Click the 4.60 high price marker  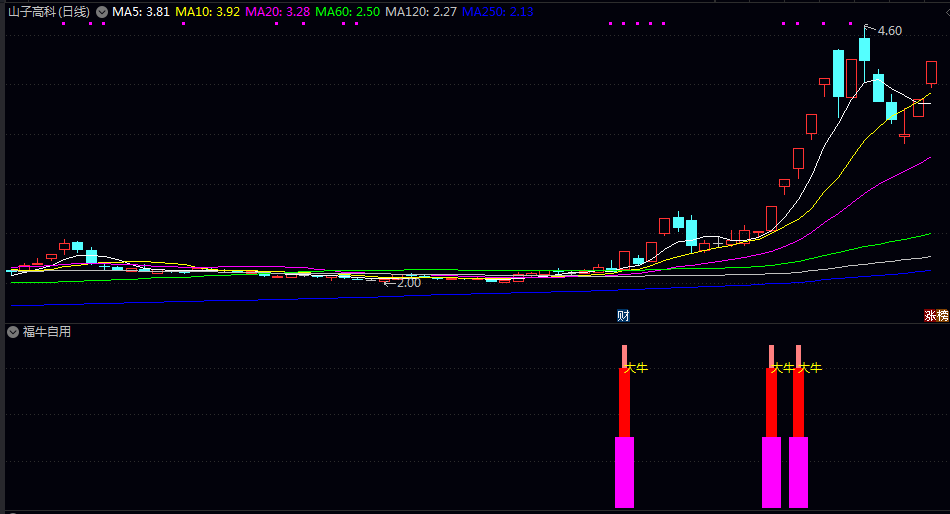(889, 30)
